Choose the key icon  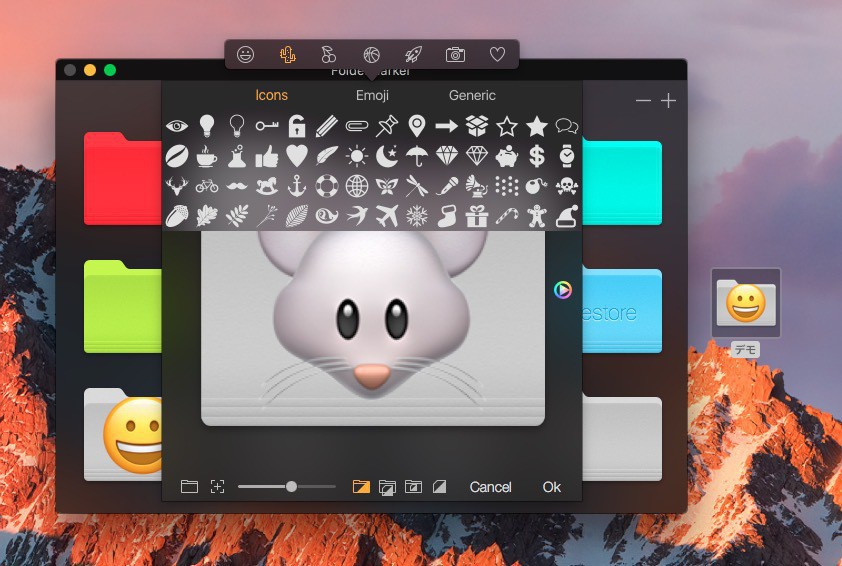coord(267,126)
